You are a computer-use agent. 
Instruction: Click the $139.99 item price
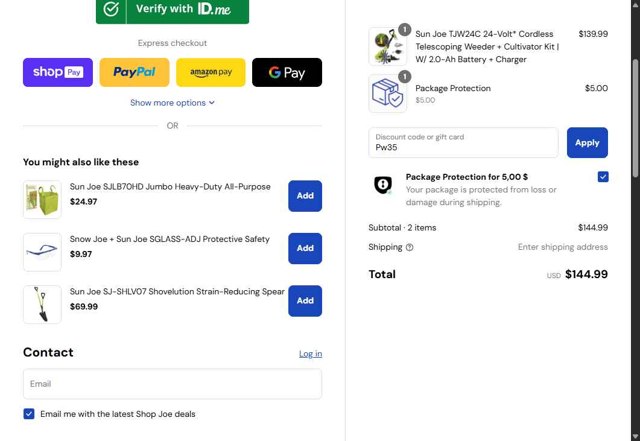[x=593, y=34]
